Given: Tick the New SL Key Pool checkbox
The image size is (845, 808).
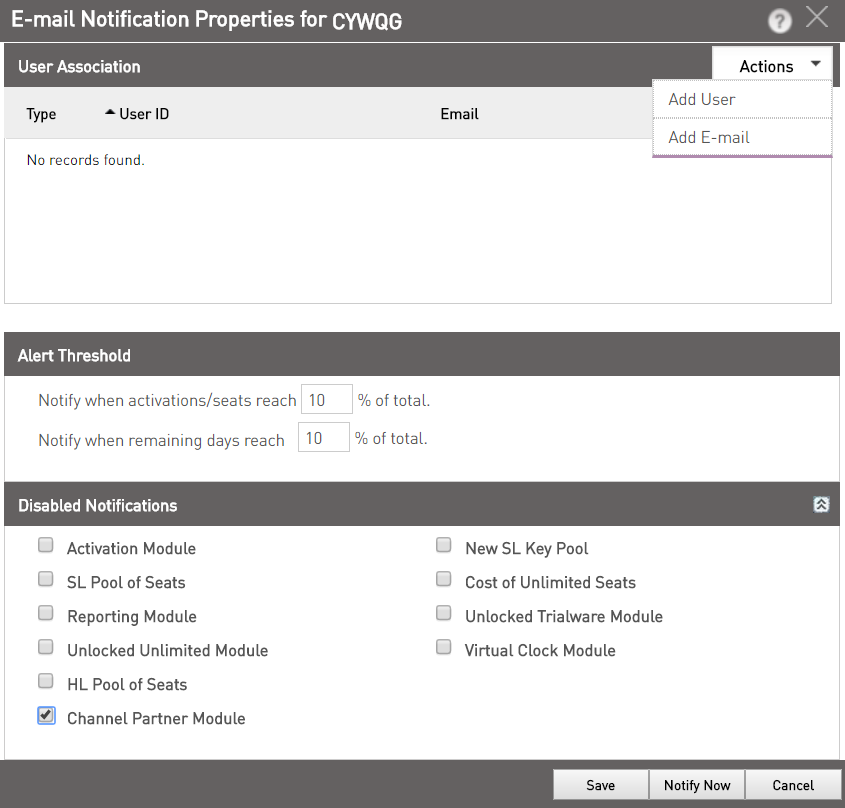Looking at the screenshot, I should pyautogui.click(x=444, y=545).
